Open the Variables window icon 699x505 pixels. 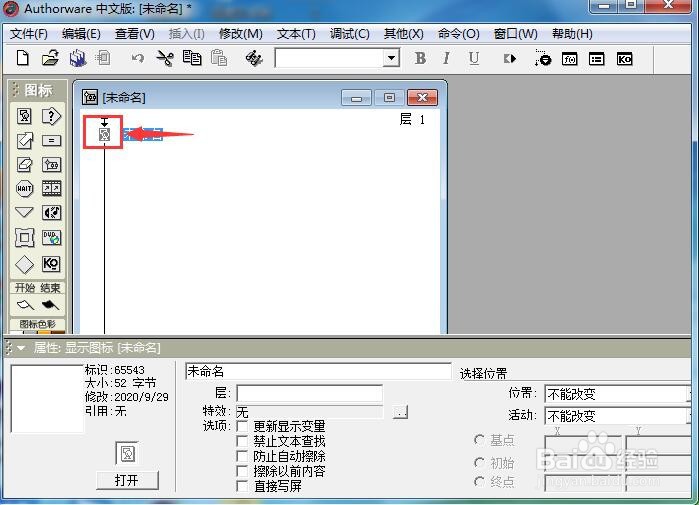point(596,59)
